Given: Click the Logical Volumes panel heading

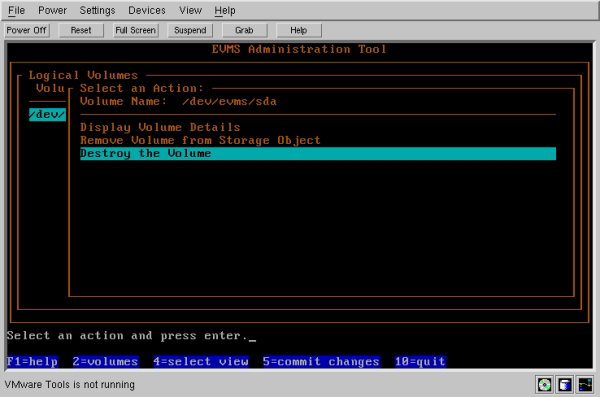Looking at the screenshot, I should [83, 75].
